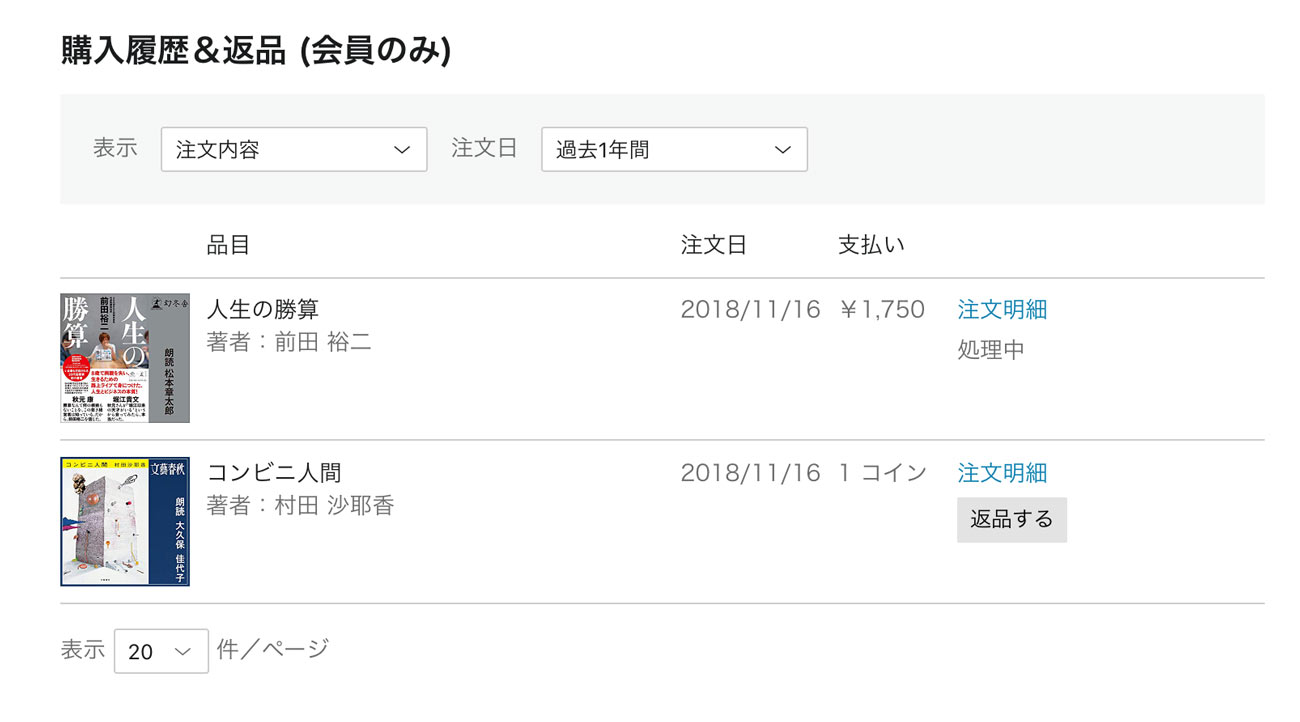Click the 支払い column header
Screen dimensions: 1300x722
click(x=871, y=245)
